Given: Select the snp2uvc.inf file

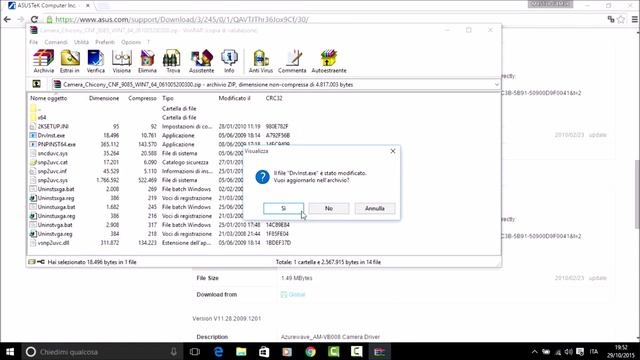Looking at the screenshot, I should point(52,171).
